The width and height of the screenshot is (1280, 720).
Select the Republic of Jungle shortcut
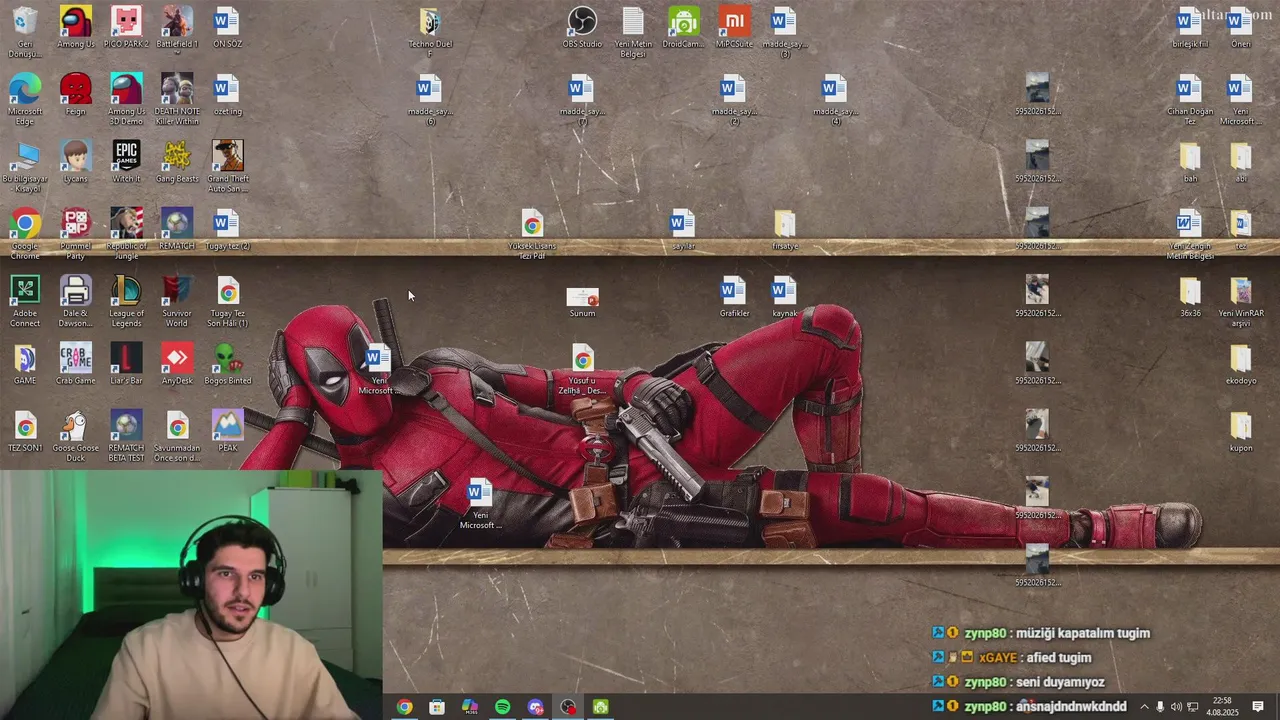(x=126, y=234)
